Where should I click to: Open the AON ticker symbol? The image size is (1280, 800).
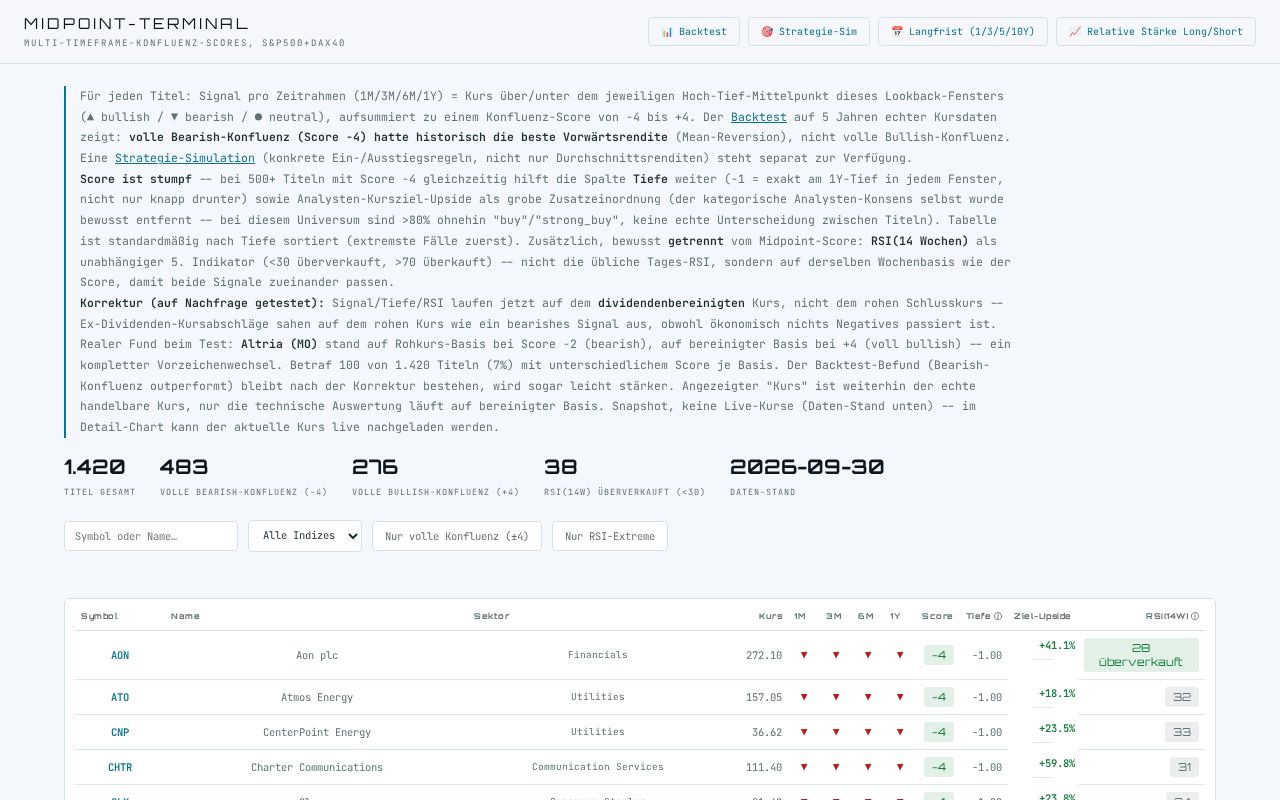pyautogui.click(x=120, y=656)
